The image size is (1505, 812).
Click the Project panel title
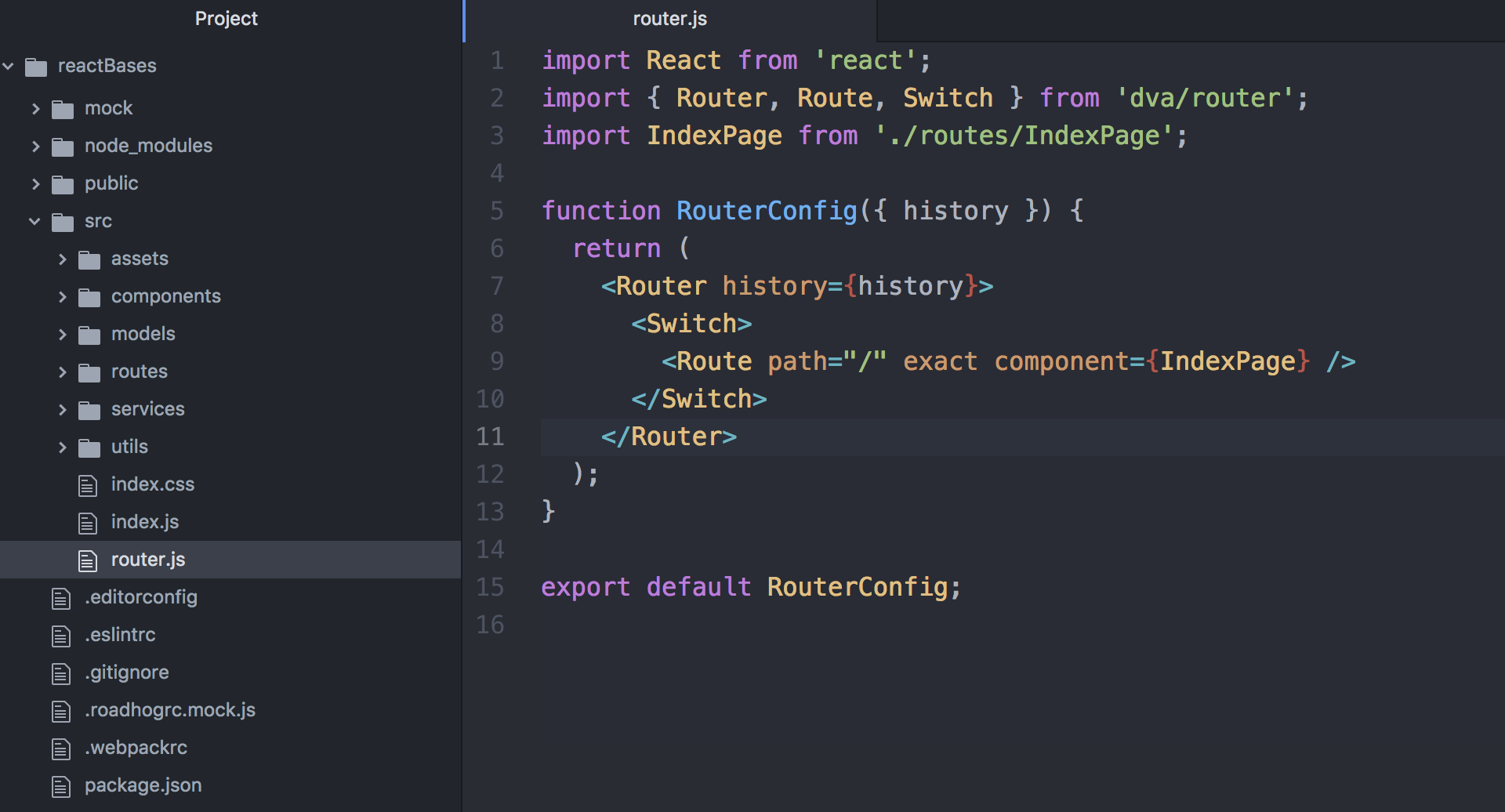pyautogui.click(x=227, y=18)
